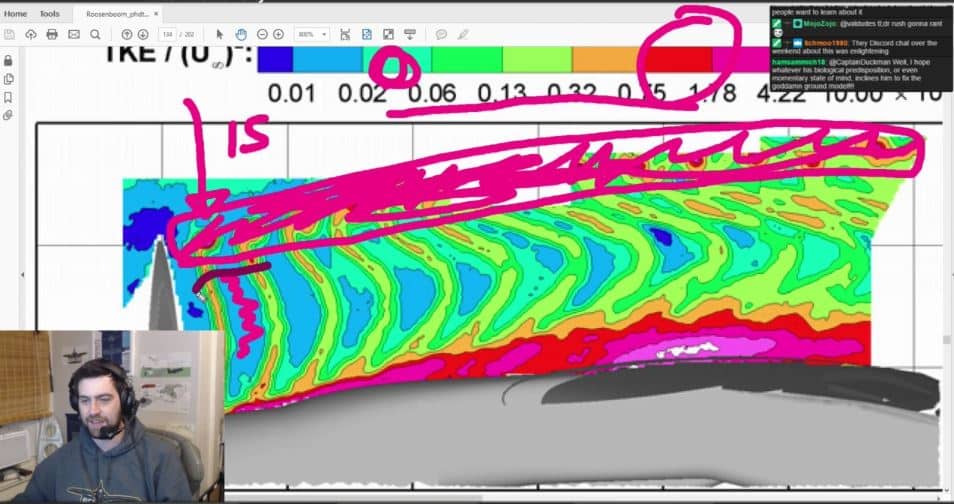
Task: Open the attachments paperclip panel
Action: [9, 115]
